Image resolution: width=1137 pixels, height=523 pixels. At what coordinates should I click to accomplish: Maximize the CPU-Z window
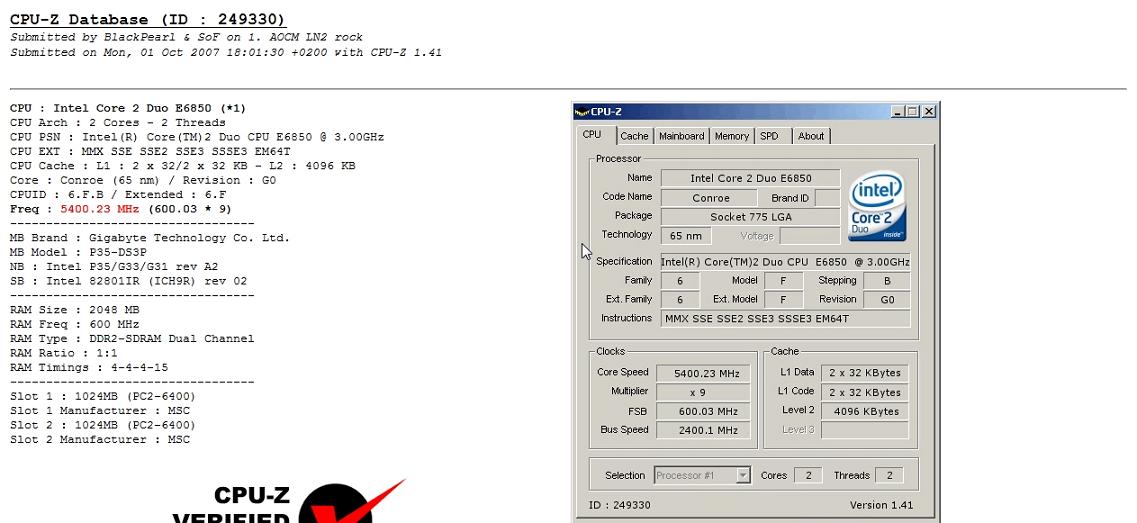coord(912,112)
